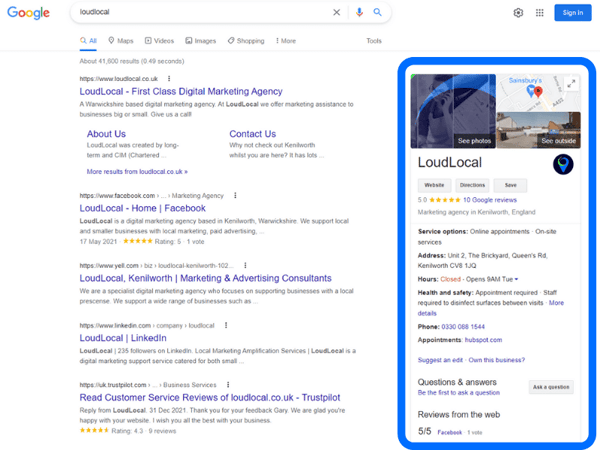Switch to the Maps tab
The height and width of the screenshot is (450, 600).
[x=121, y=41]
